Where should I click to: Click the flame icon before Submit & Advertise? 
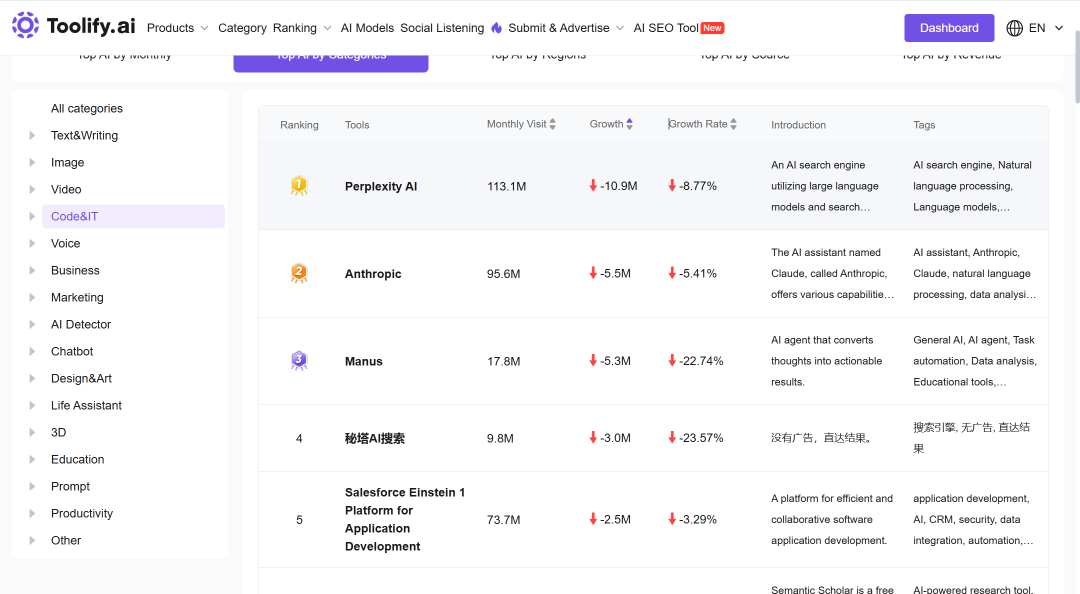(x=497, y=28)
